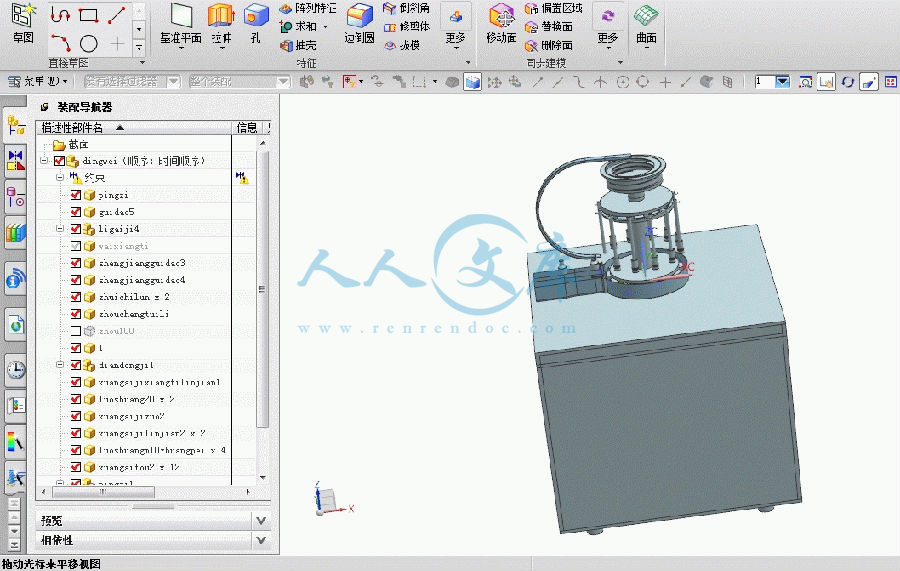This screenshot has height=571, width=900.
Task: Expand the 相依性 dependencies panel
Action: coord(261,540)
